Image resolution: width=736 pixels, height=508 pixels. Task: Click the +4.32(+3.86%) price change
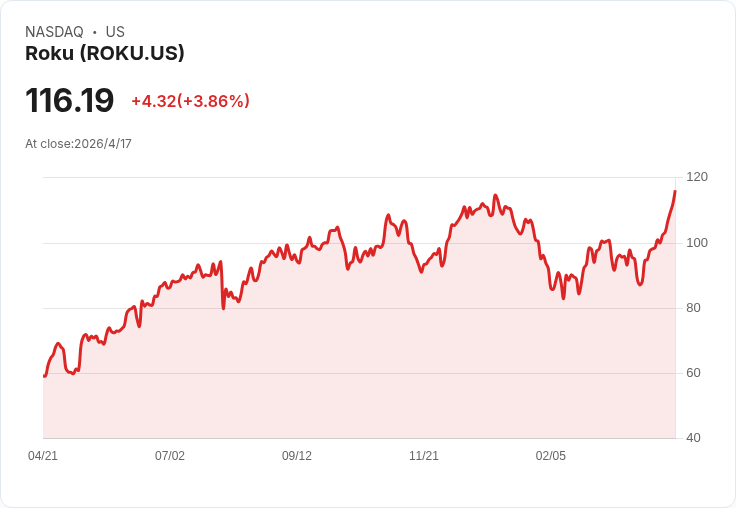(190, 101)
